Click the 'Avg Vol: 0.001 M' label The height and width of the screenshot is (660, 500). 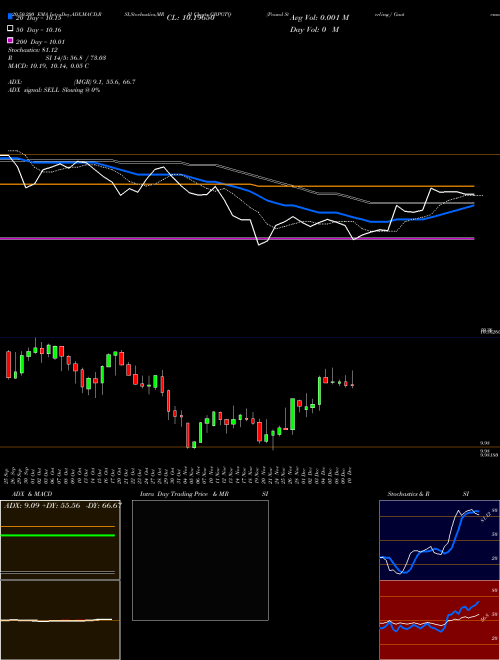(x=319, y=18)
